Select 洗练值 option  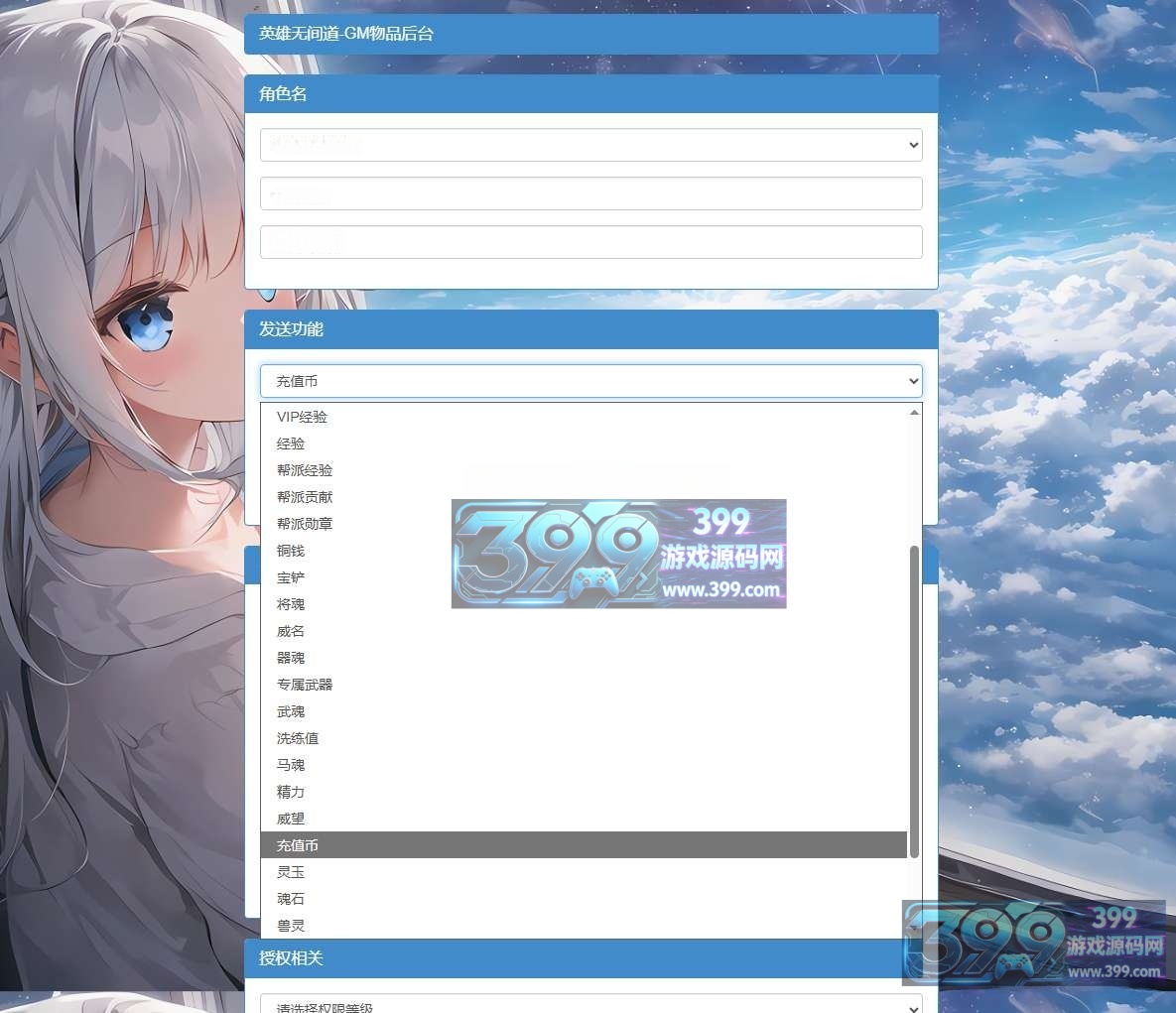pos(584,738)
